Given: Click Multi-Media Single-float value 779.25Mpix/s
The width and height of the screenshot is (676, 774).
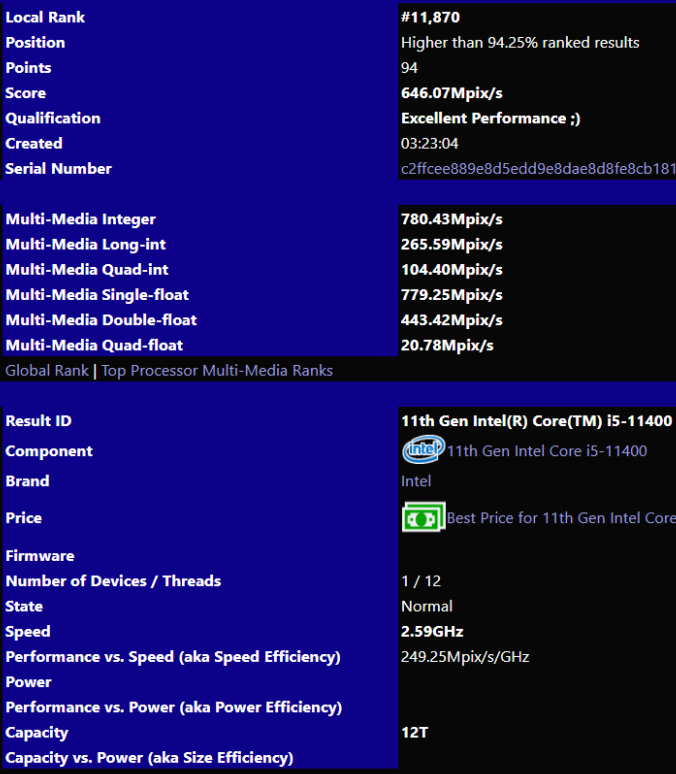Looking at the screenshot, I should pos(452,295).
